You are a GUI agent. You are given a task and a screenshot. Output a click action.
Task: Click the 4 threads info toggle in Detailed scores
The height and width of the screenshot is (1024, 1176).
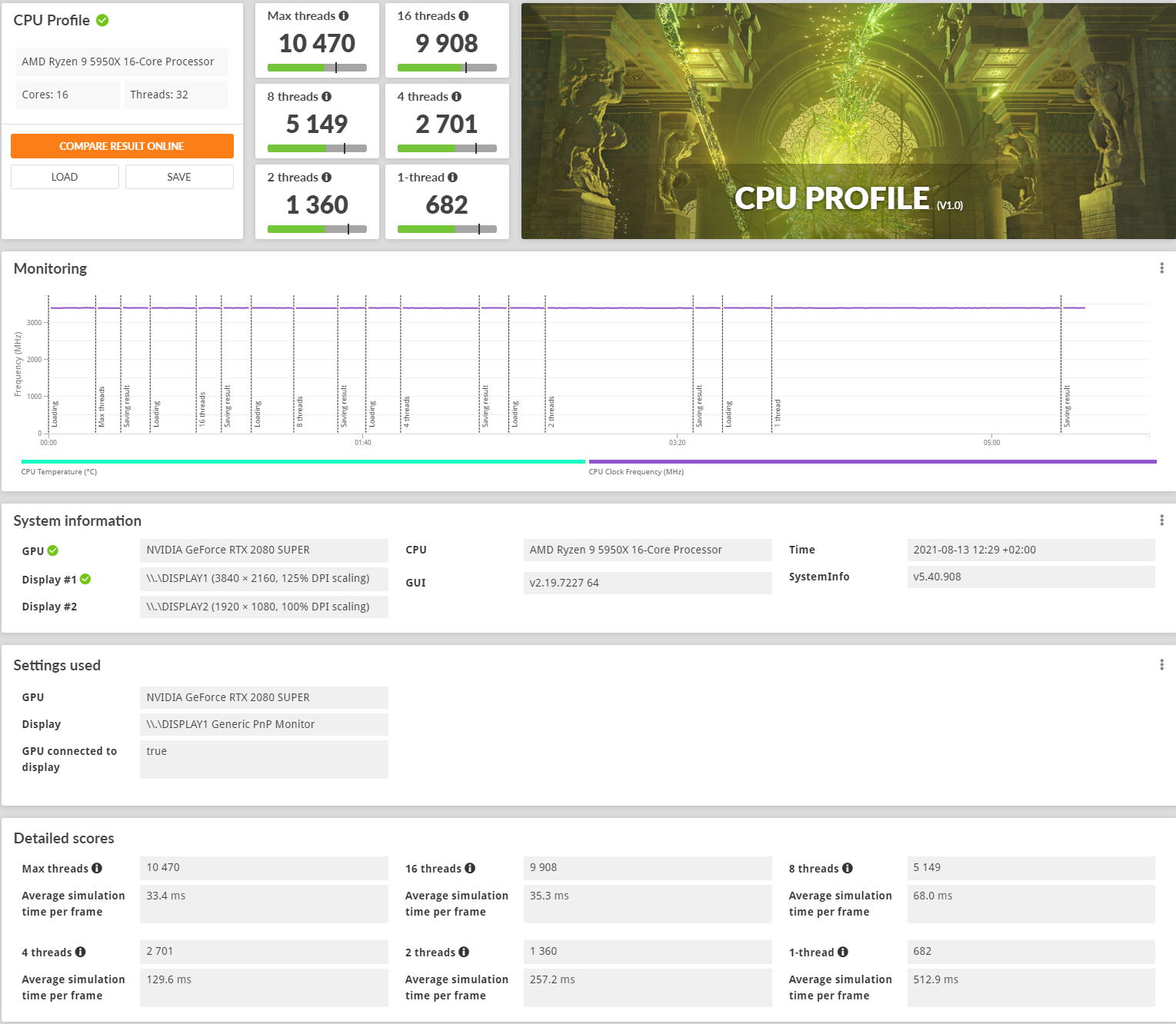80,952
